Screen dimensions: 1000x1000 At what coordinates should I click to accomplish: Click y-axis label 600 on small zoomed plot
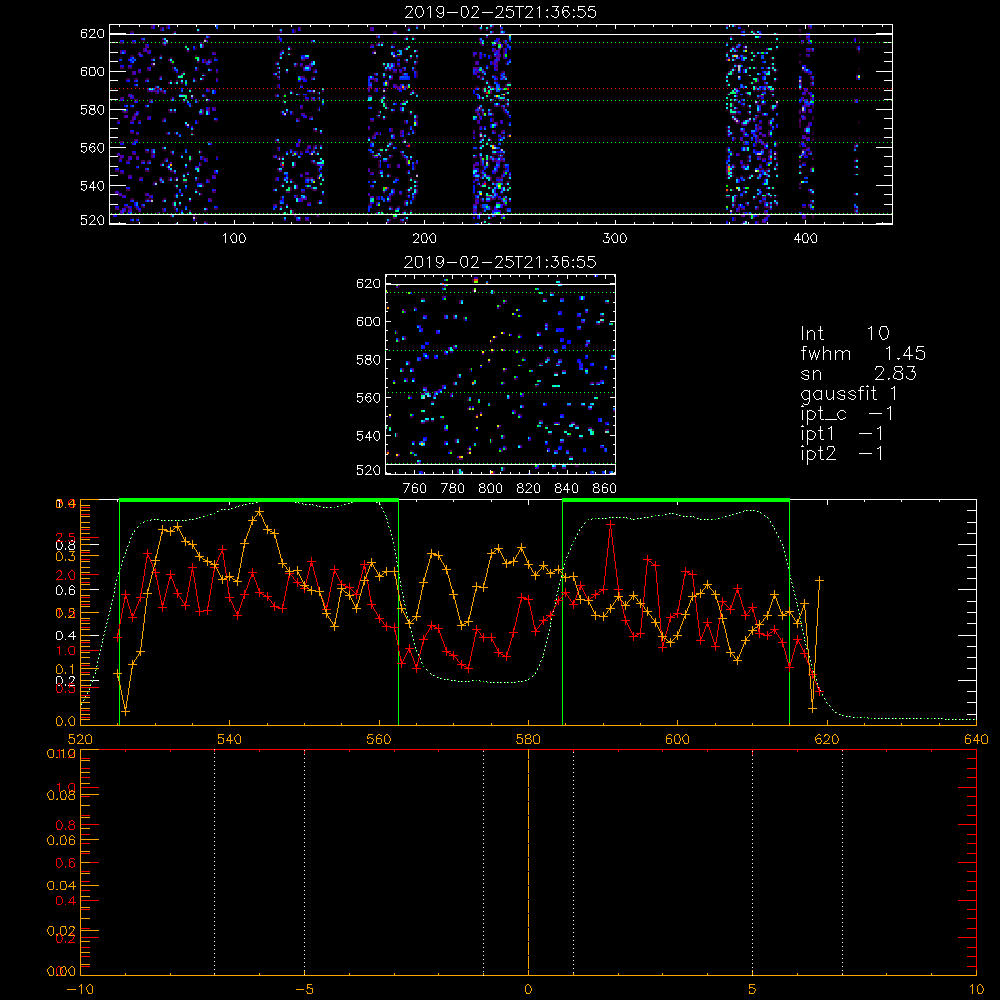pyautogui.click(x=369, y=321)
